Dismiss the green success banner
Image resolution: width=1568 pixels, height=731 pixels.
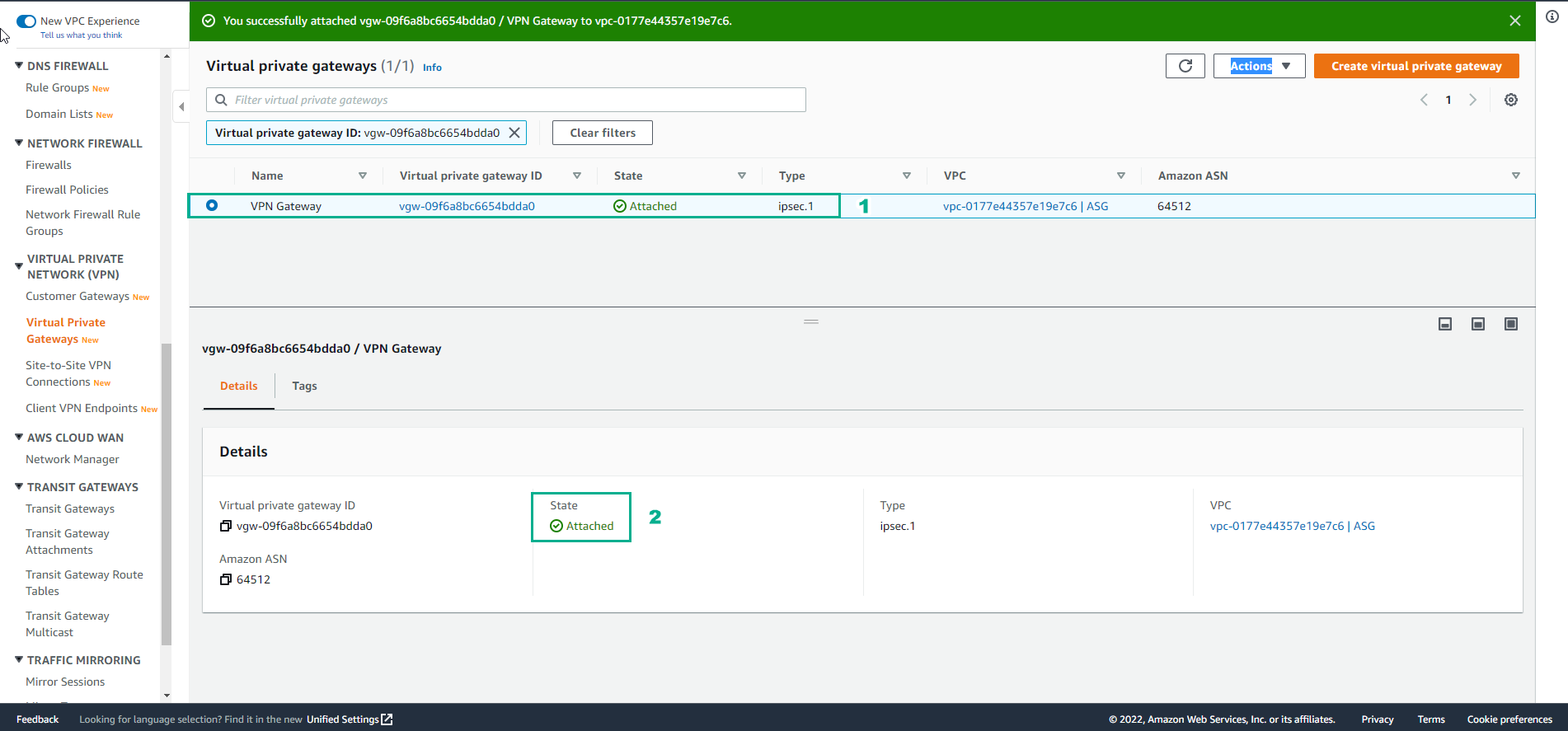click(x=1515, y=21)
